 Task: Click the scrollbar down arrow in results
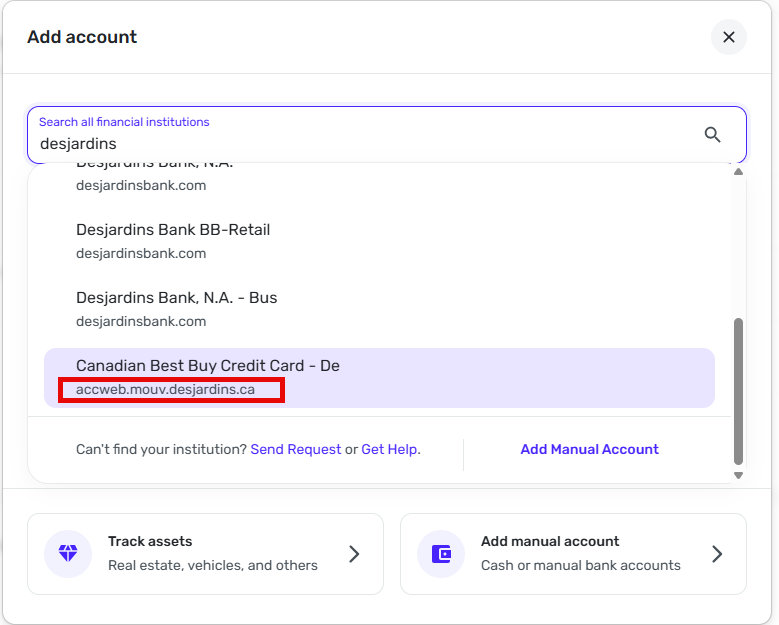pyautogui.click(x=738, y=475)
